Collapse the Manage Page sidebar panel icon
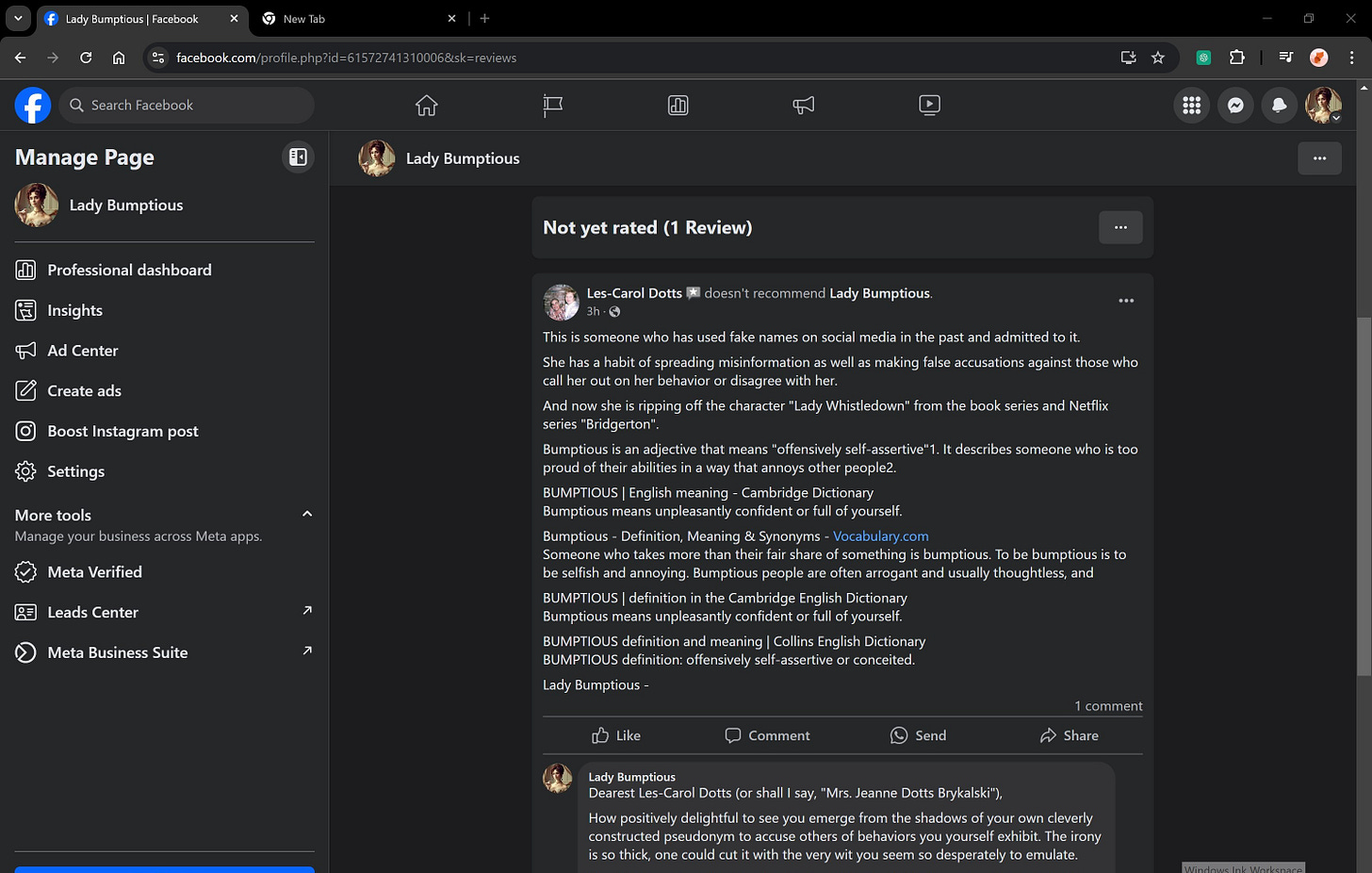This screenshot has width=1372, height=873. click(298, 157)
